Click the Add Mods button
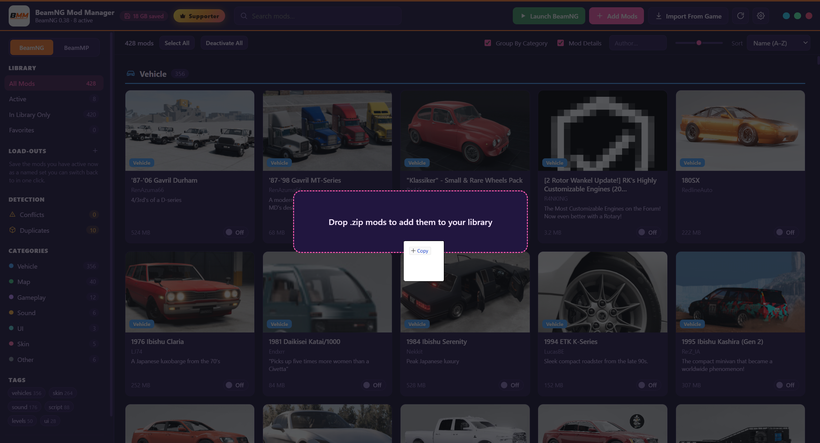 pos(617,16)
